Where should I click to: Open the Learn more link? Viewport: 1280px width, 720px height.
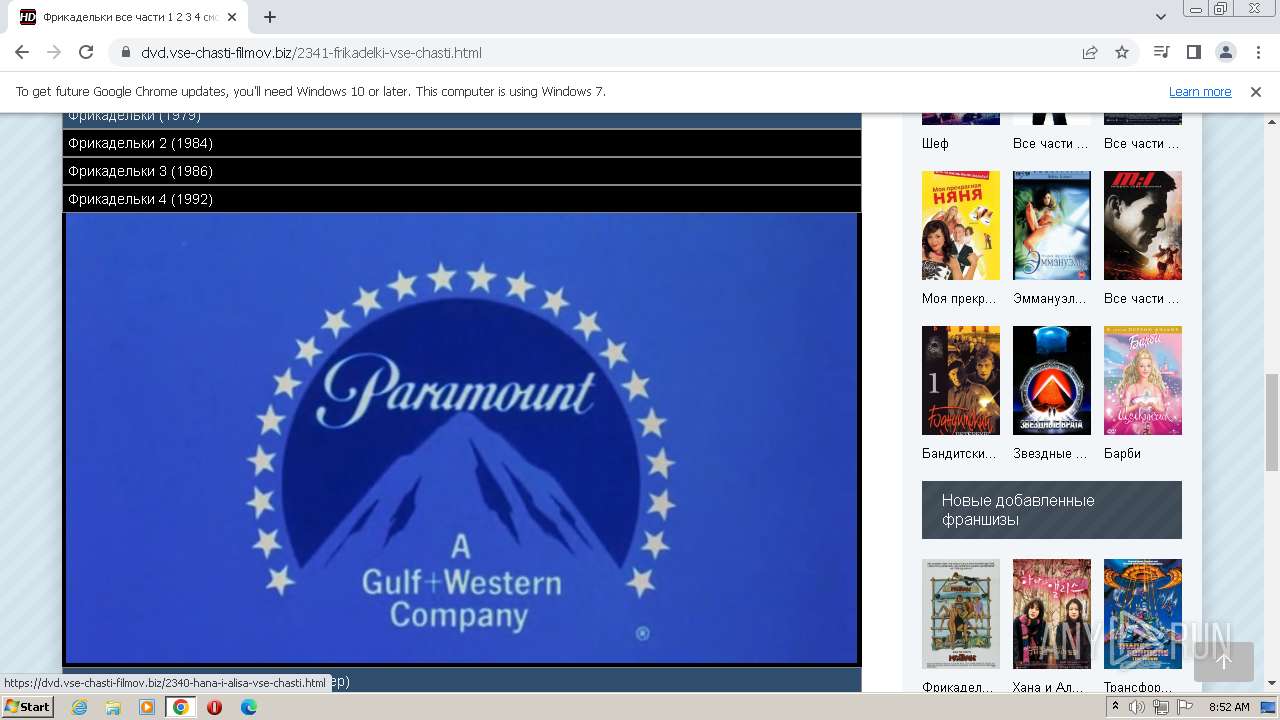1200,91
